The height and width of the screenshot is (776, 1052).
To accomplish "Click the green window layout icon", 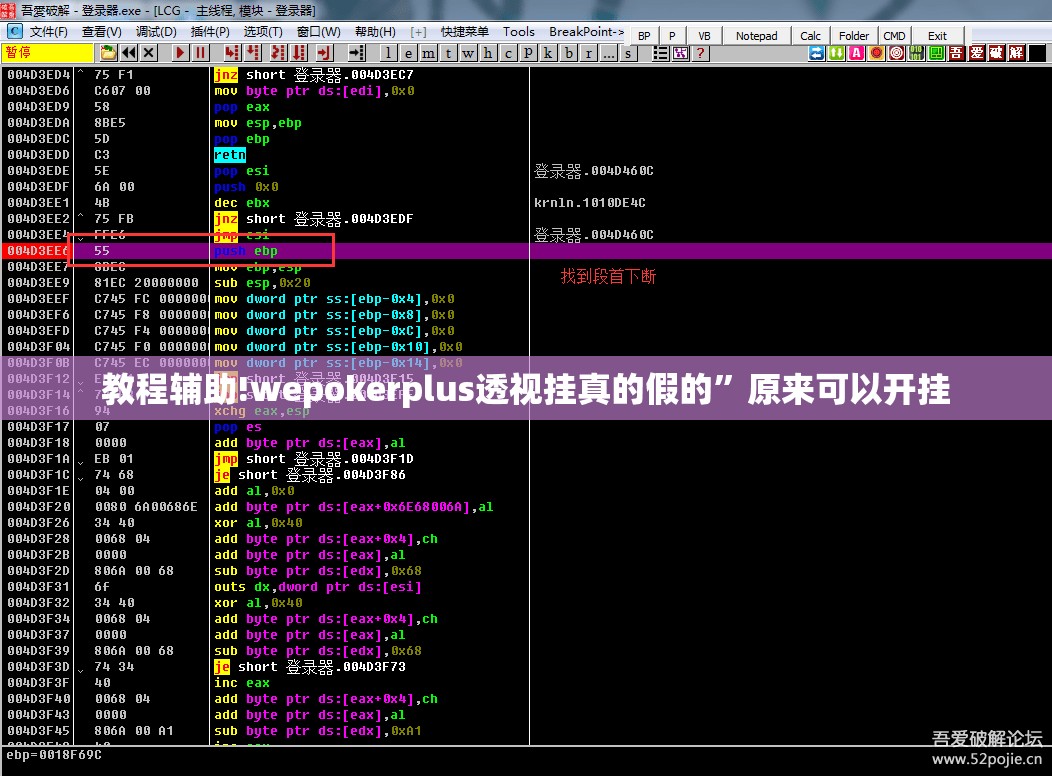I will (937, 53).
